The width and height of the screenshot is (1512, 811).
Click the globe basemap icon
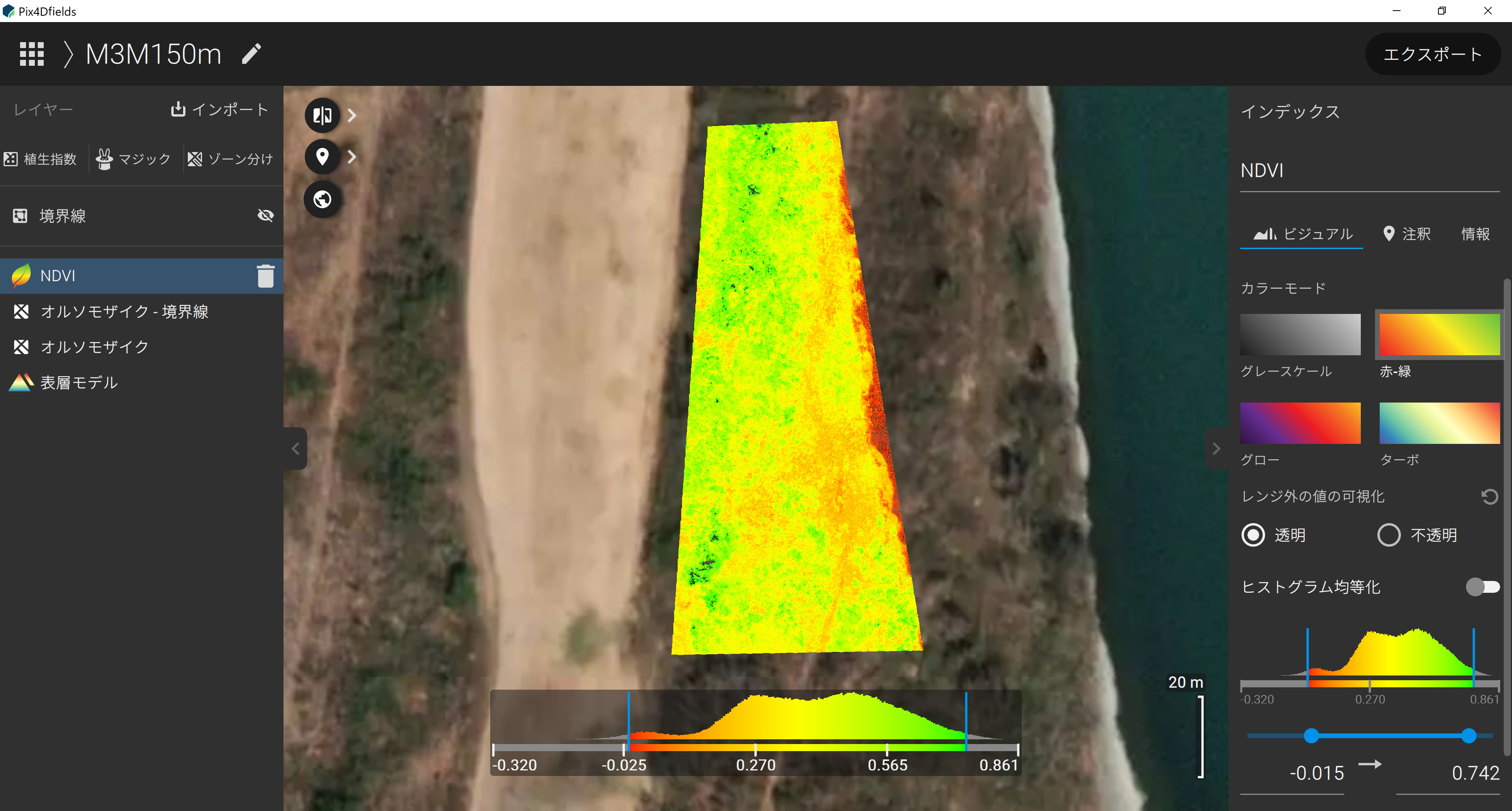tap(322, 199)
